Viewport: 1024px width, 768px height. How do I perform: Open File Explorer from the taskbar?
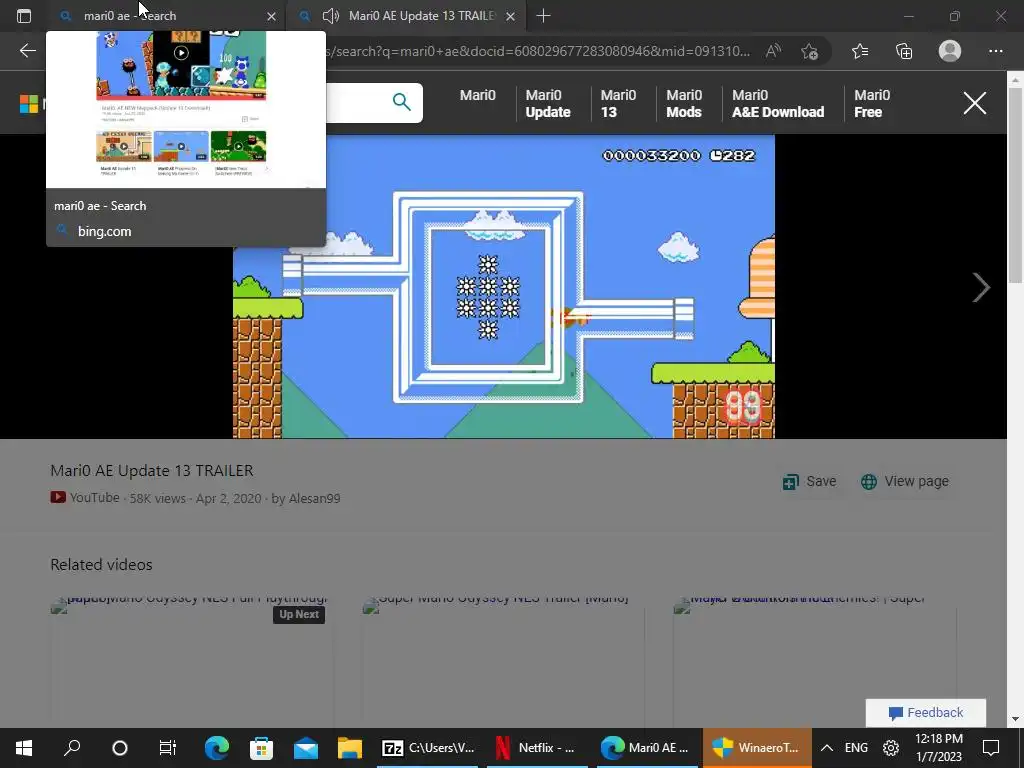(x=349, y=748)
